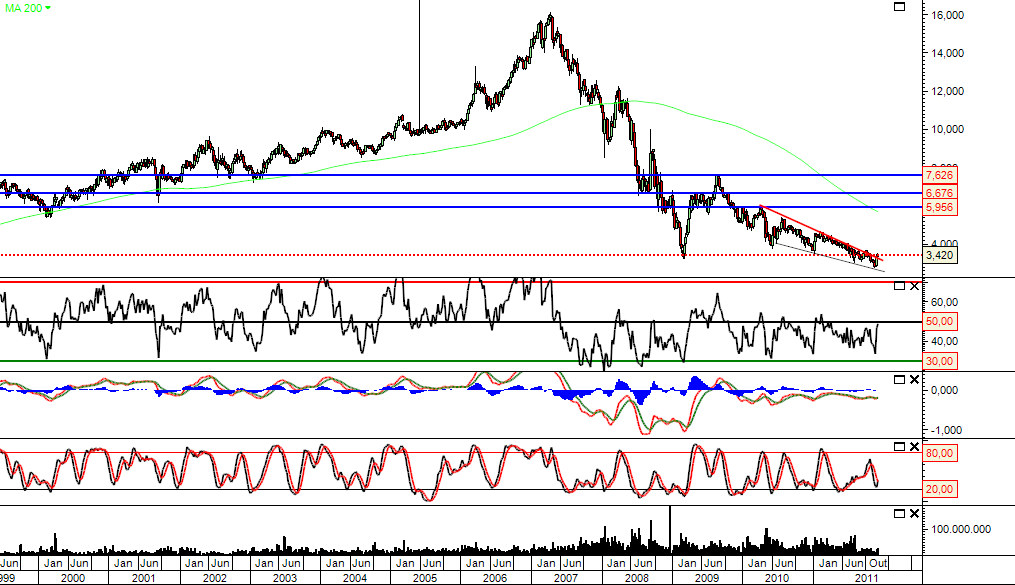Click the 2007 year on time axis
Viewport: 1015px width, 585px height.
pyautogui.click(x=566, y=578)
